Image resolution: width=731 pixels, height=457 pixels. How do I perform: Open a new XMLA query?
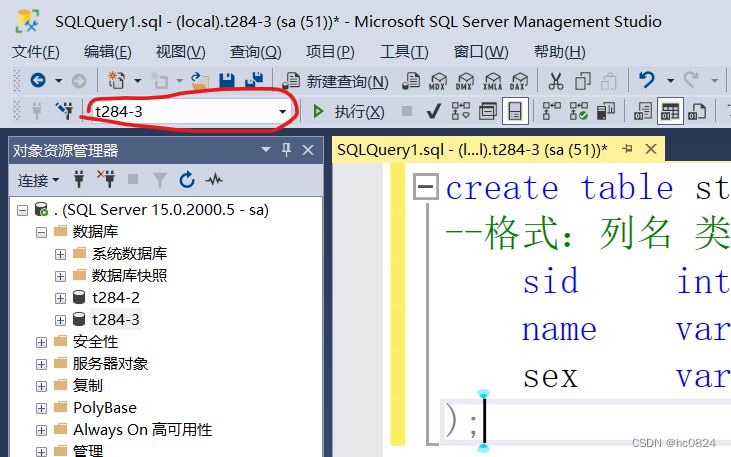(492, 81)
